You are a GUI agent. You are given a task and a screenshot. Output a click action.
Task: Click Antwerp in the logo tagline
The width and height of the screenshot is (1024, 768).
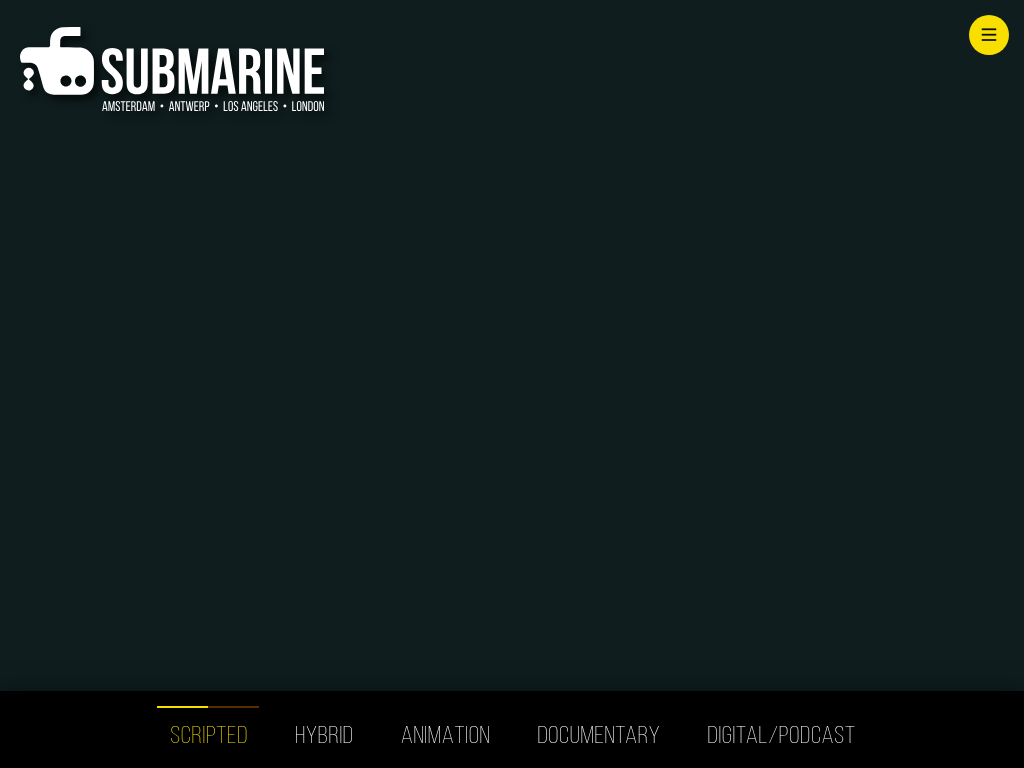[189, 106]
